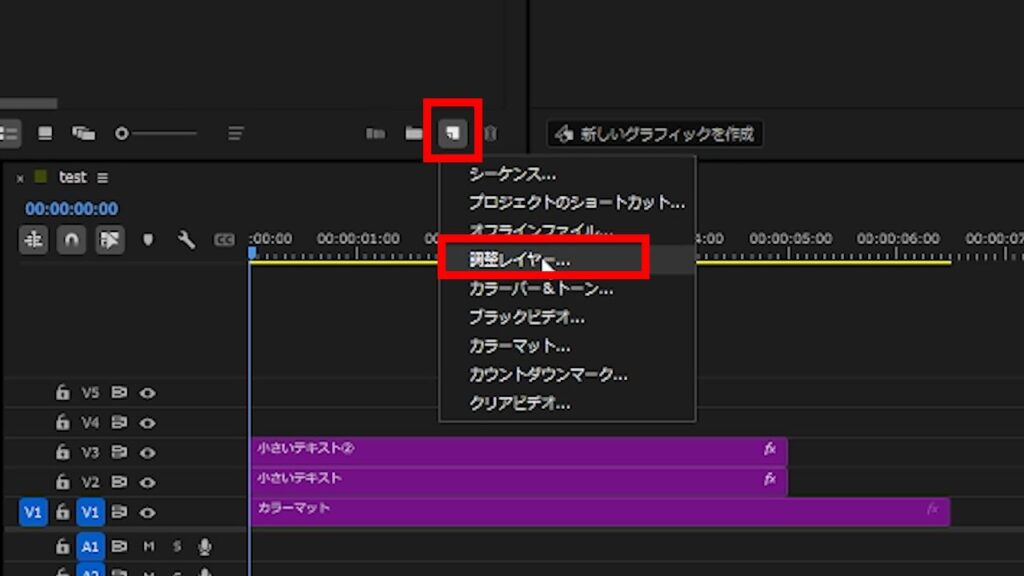Toggle insert sequences as nests button
Screen dimensions: 1024x576
point(33,240)
